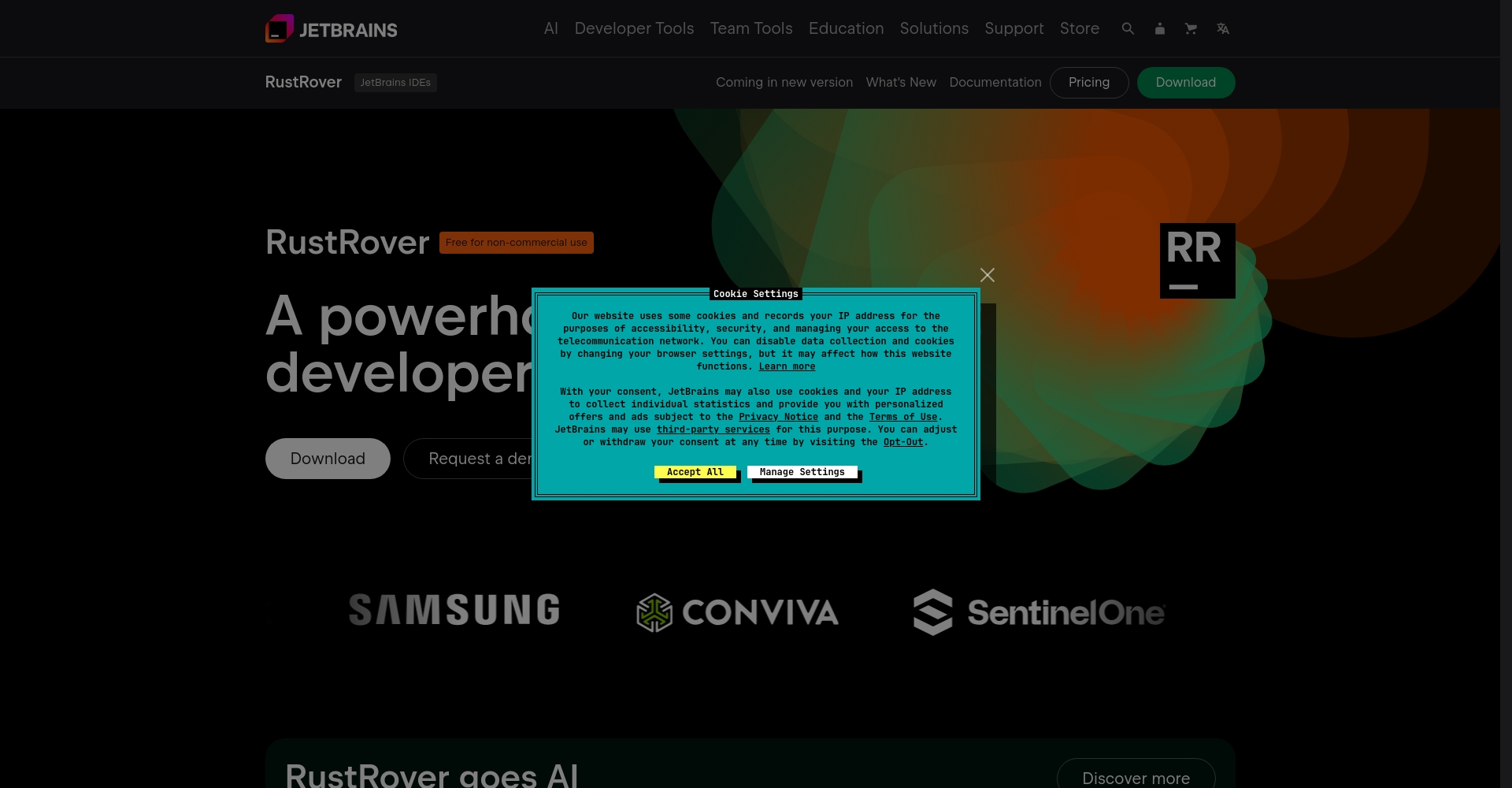
Task: Click the RR RustRover product logo
Action: [1197, 261]
